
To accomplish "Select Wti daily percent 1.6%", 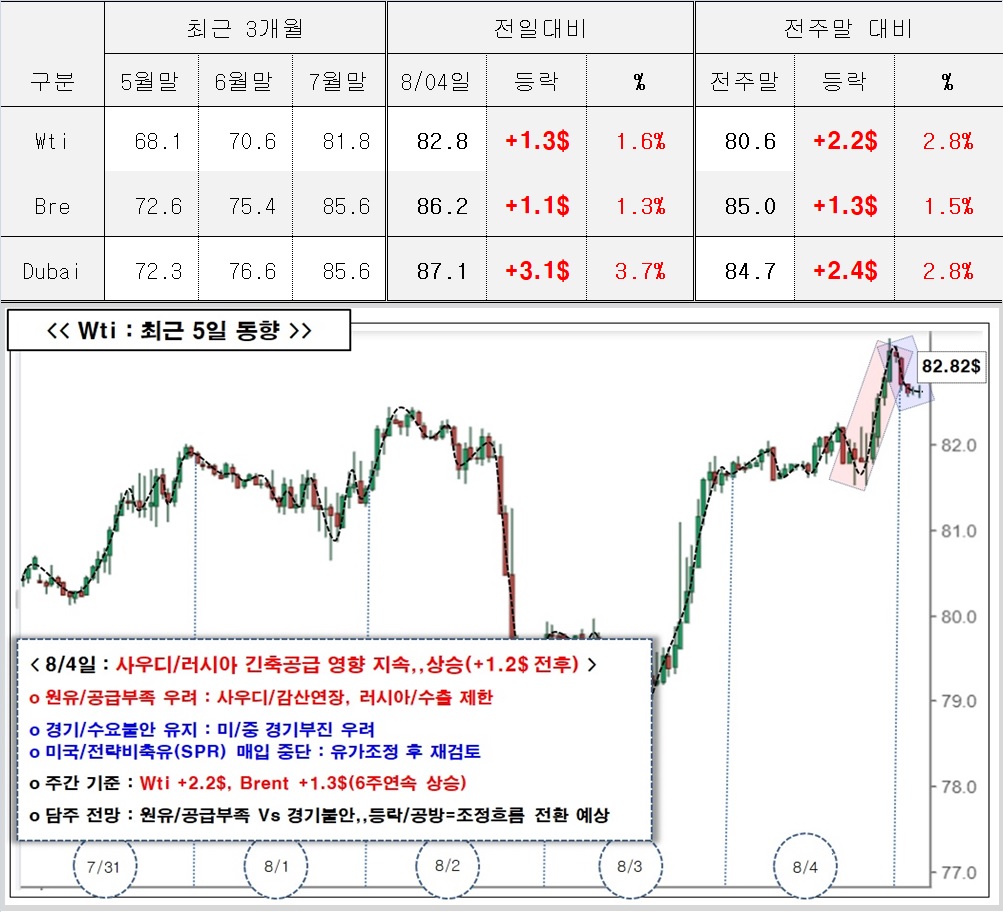I will coord(641,141).
